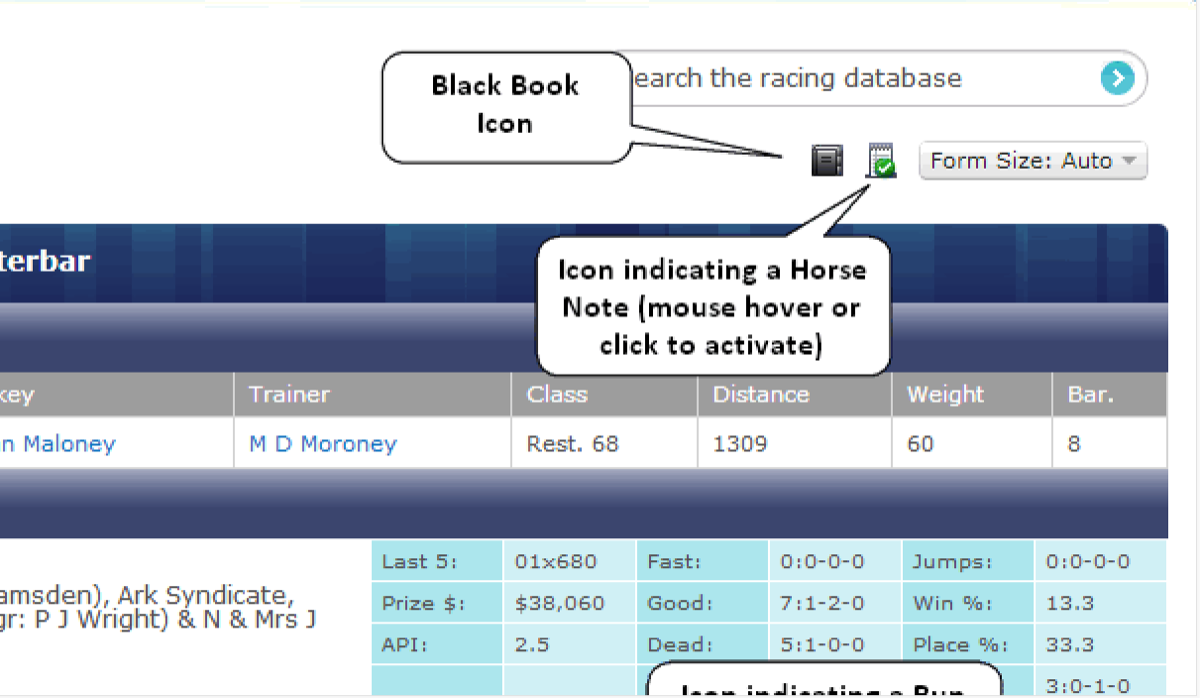
Task: Select the Distance column header
Action: pos(760,395)
